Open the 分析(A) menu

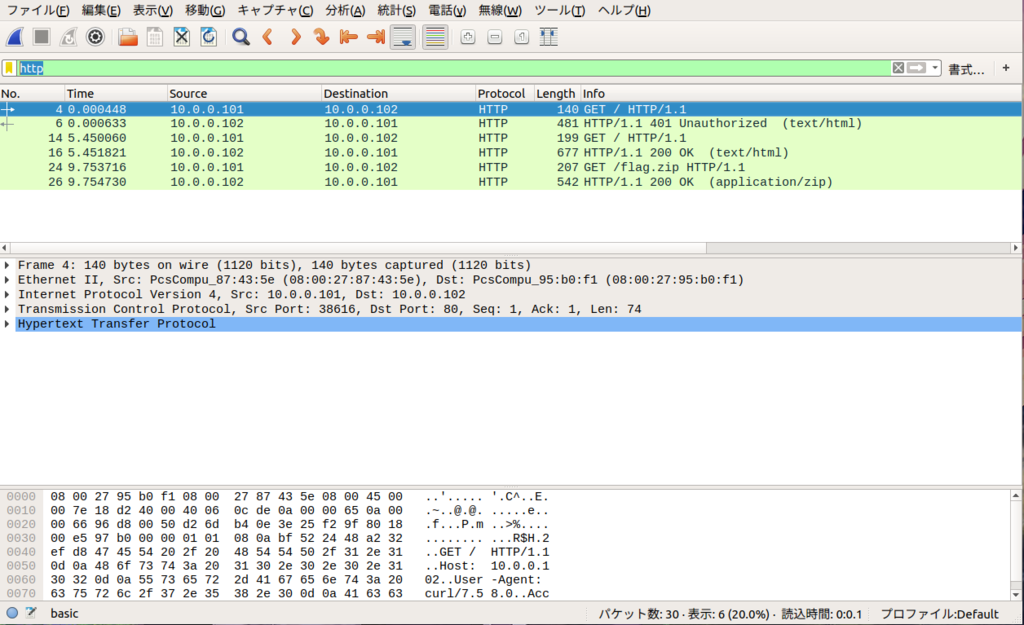(x=345, y=10)
